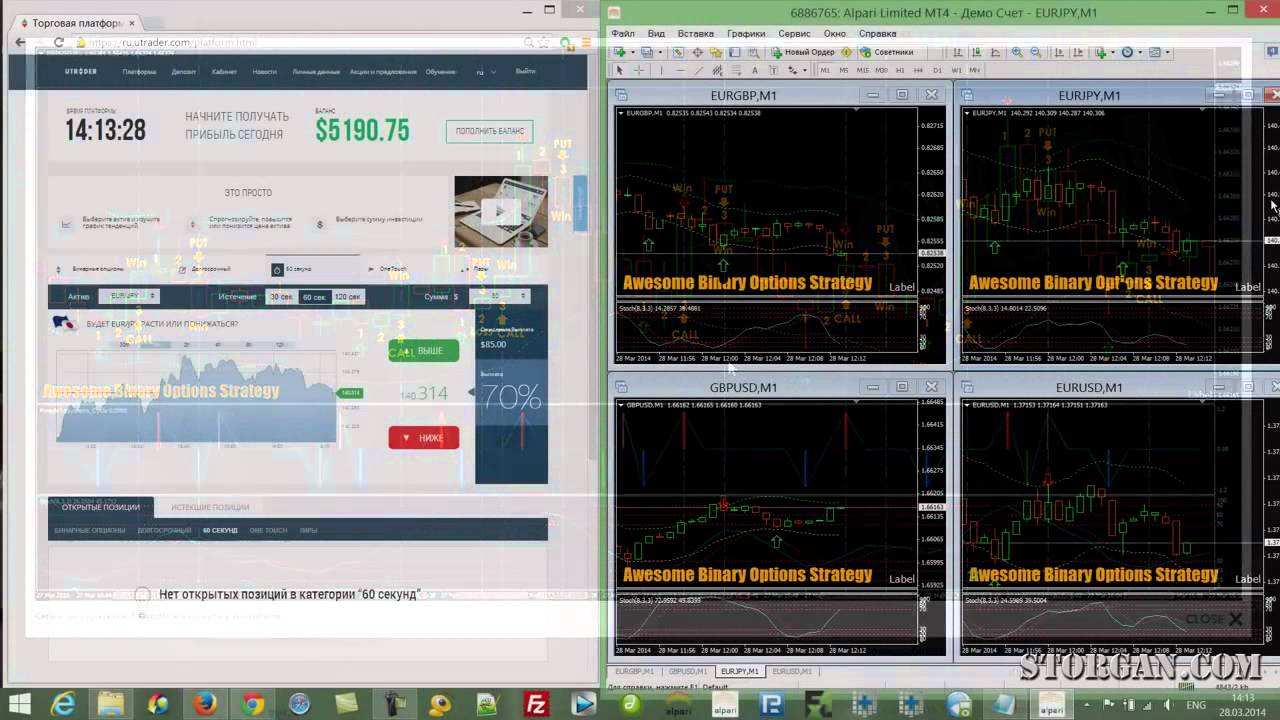Open the ru language selector

[x=484, y=72]
